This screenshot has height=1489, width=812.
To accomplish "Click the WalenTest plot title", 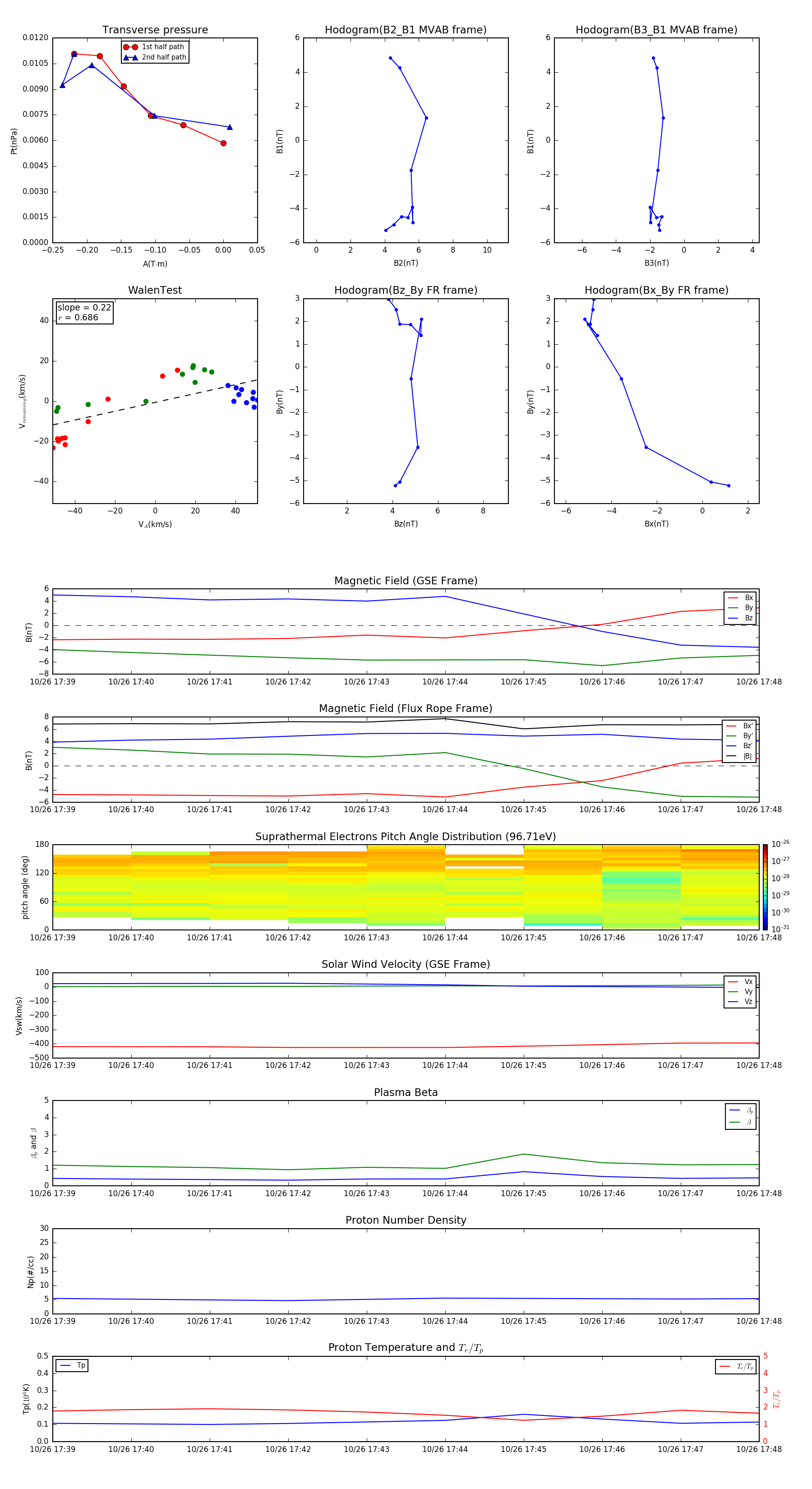I will (155, 290).
